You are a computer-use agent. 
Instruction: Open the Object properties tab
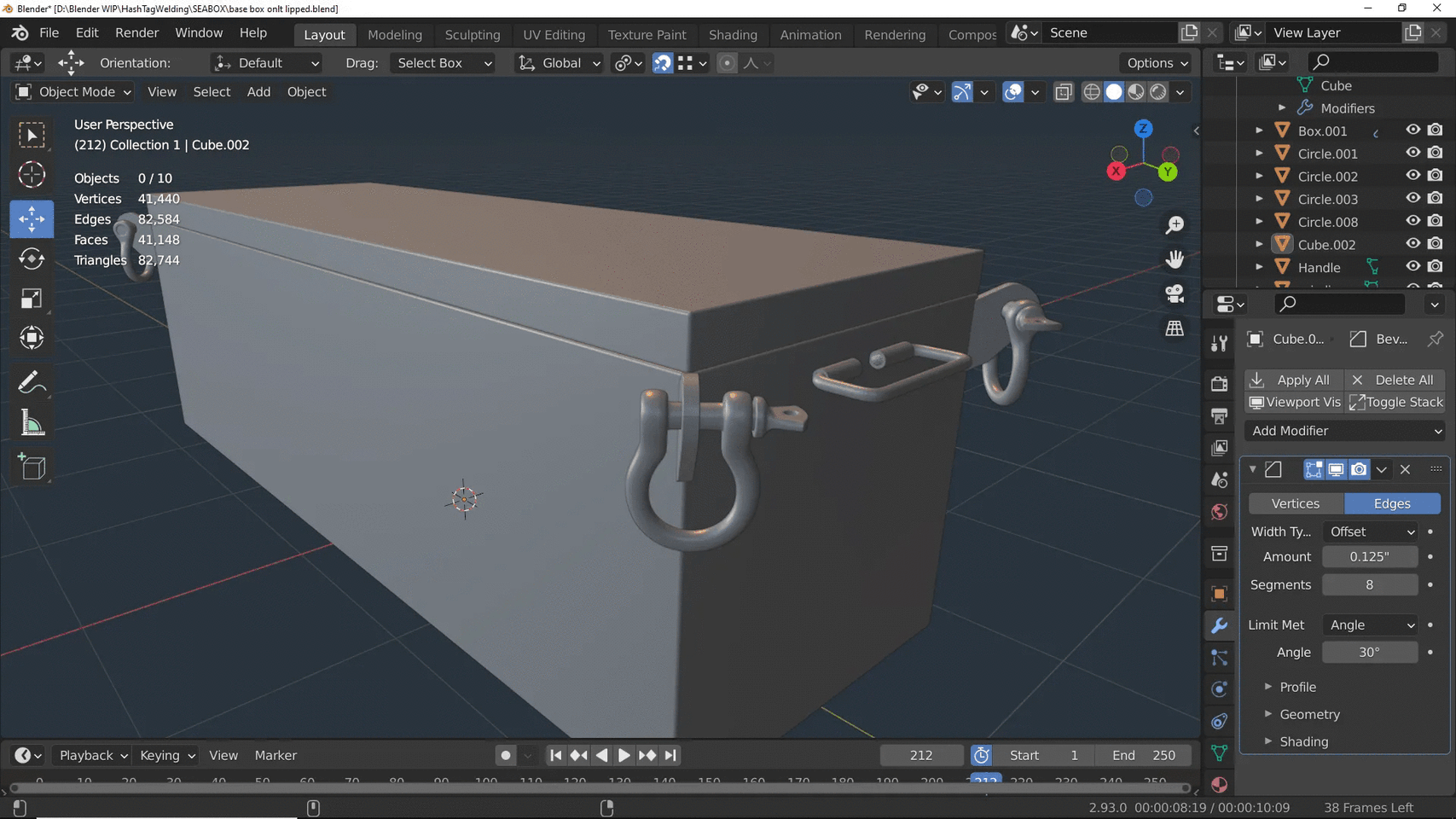pyautogui.click(x=1220, y=594)
